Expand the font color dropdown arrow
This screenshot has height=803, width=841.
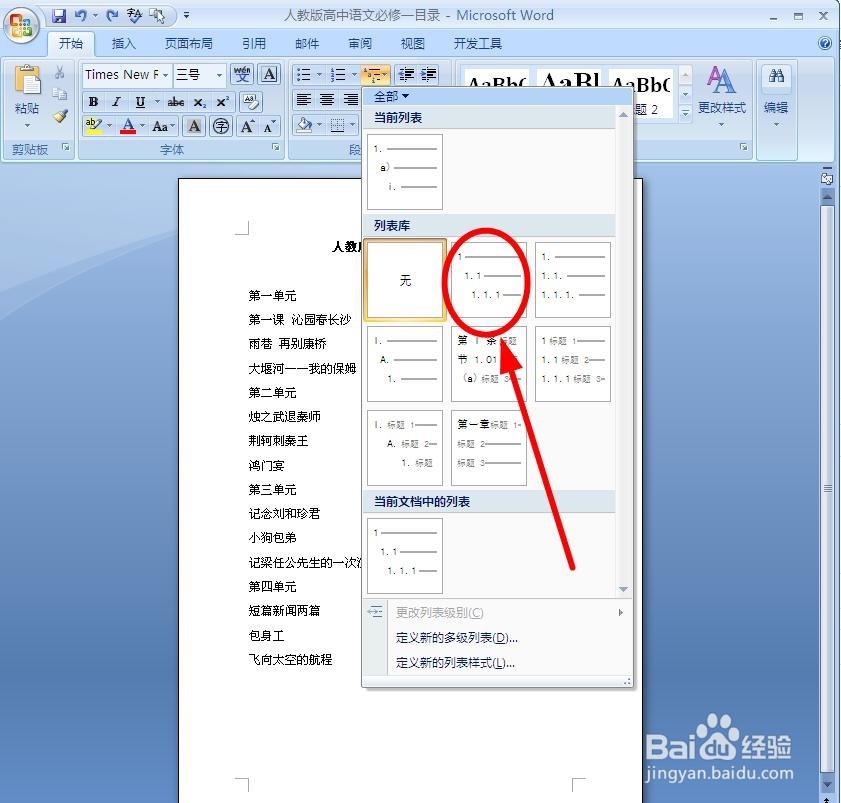pos(142,126)
